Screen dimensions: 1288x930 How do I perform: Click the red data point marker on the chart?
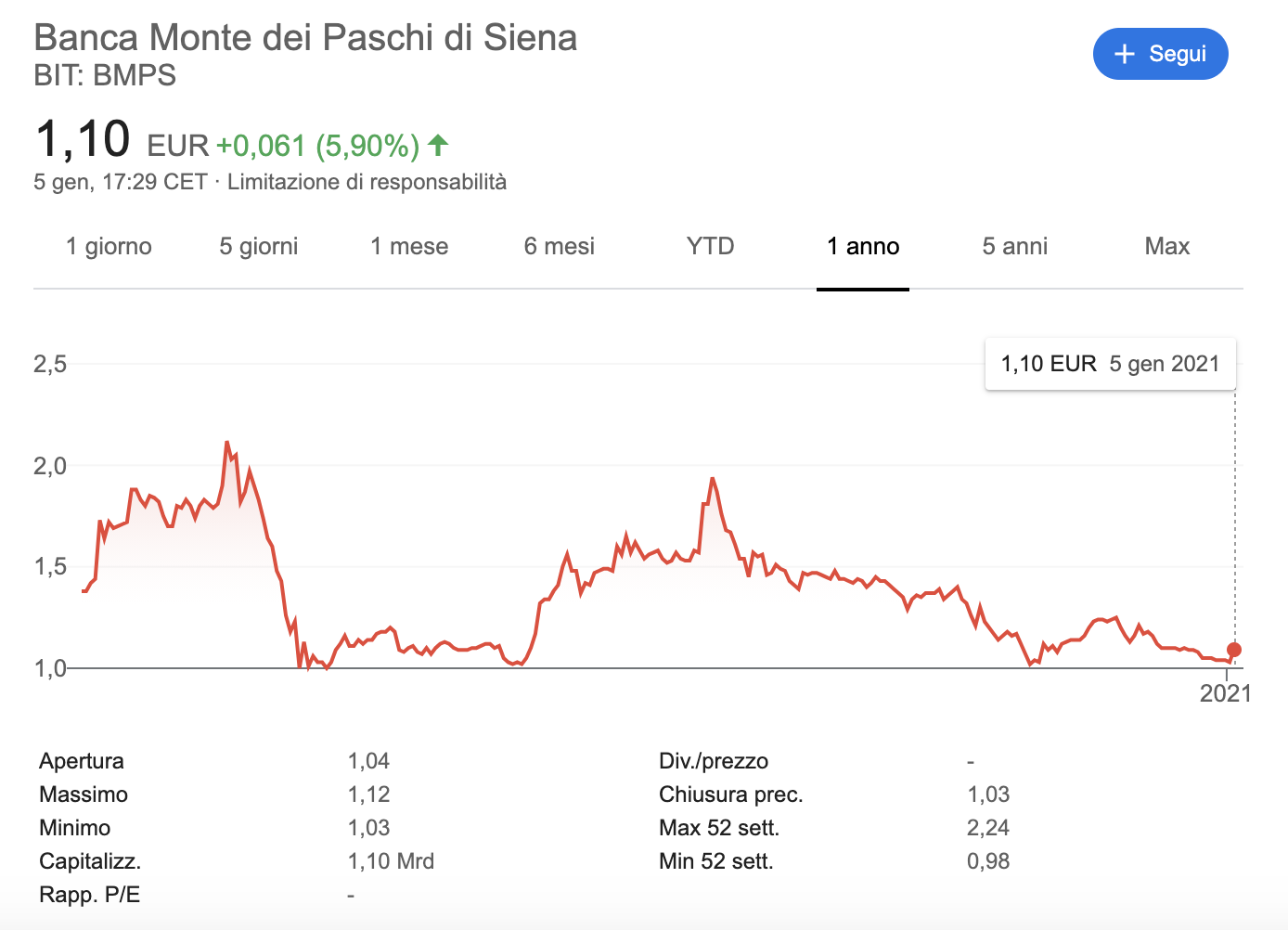(1234, 650)
